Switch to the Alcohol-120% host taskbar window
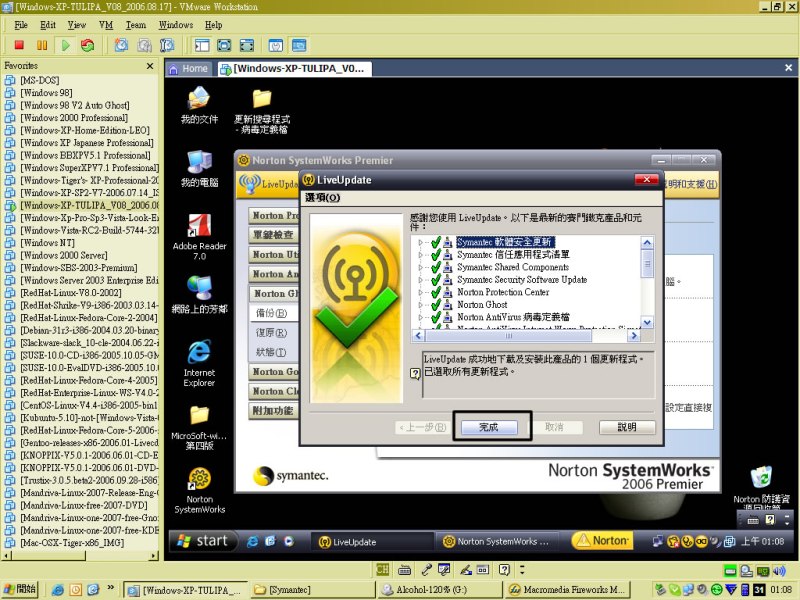Screen dimensions: 800x600 [440, 590]
